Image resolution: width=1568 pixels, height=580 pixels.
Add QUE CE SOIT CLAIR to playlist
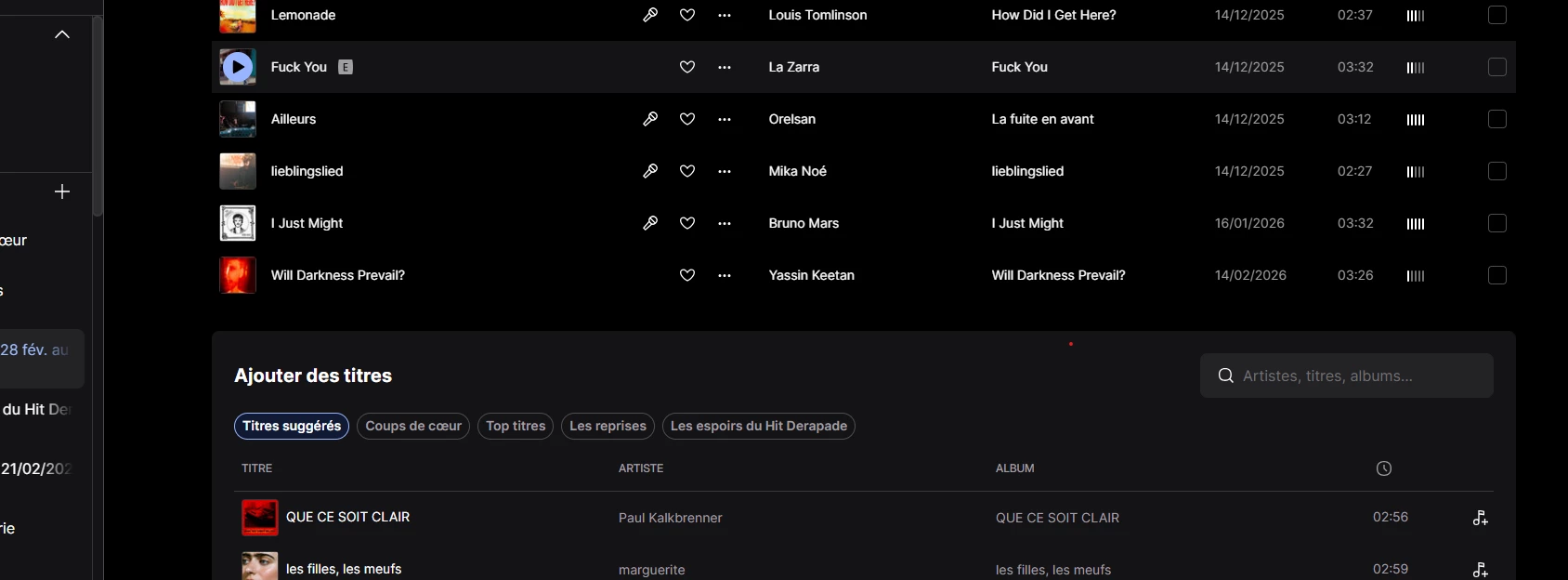1480,518
